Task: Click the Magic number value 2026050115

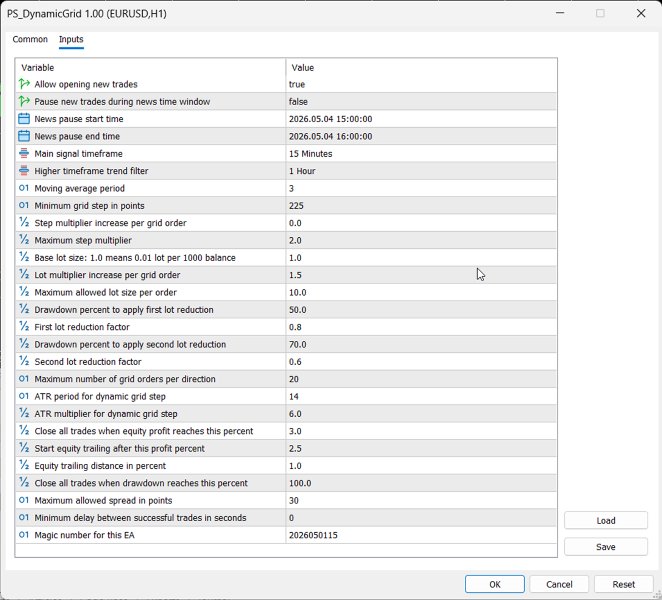Action: [x=313, y=535]
